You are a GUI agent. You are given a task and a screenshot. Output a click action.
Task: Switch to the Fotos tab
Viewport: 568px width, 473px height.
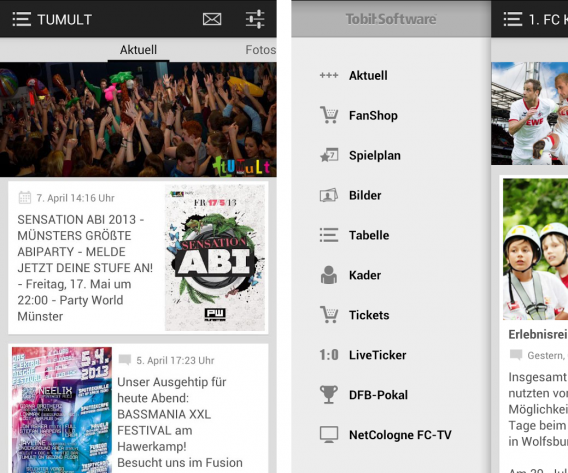point(260,50)
